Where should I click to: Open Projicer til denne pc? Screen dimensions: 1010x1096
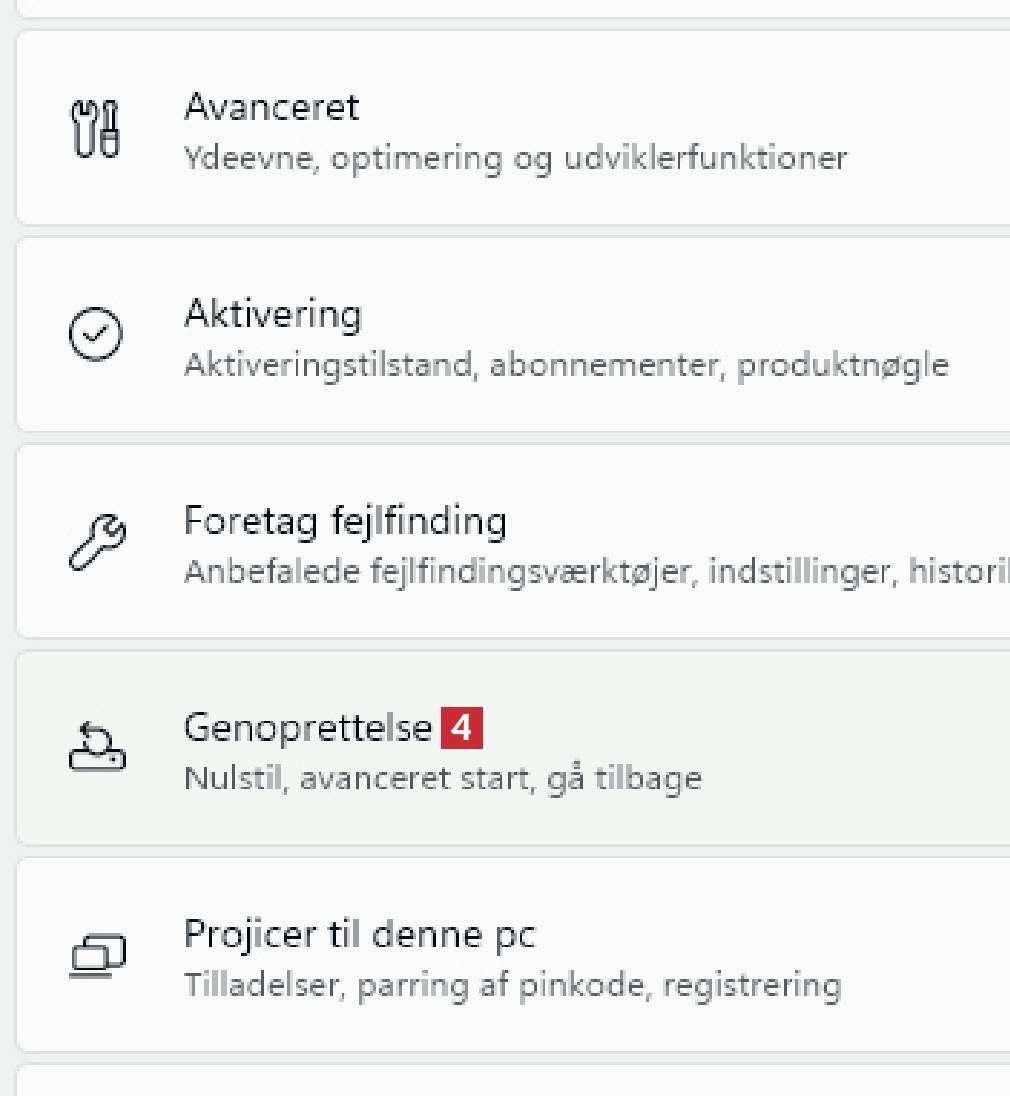[359, 935]
